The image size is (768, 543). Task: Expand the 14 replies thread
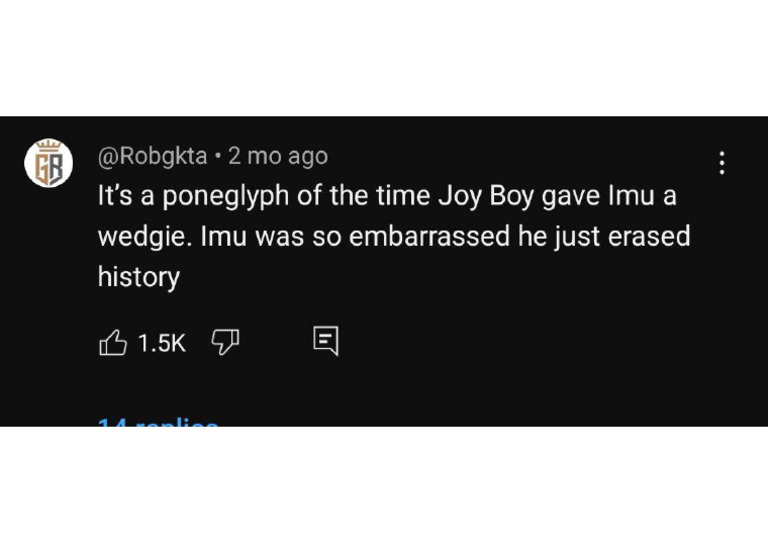point(158,422)
